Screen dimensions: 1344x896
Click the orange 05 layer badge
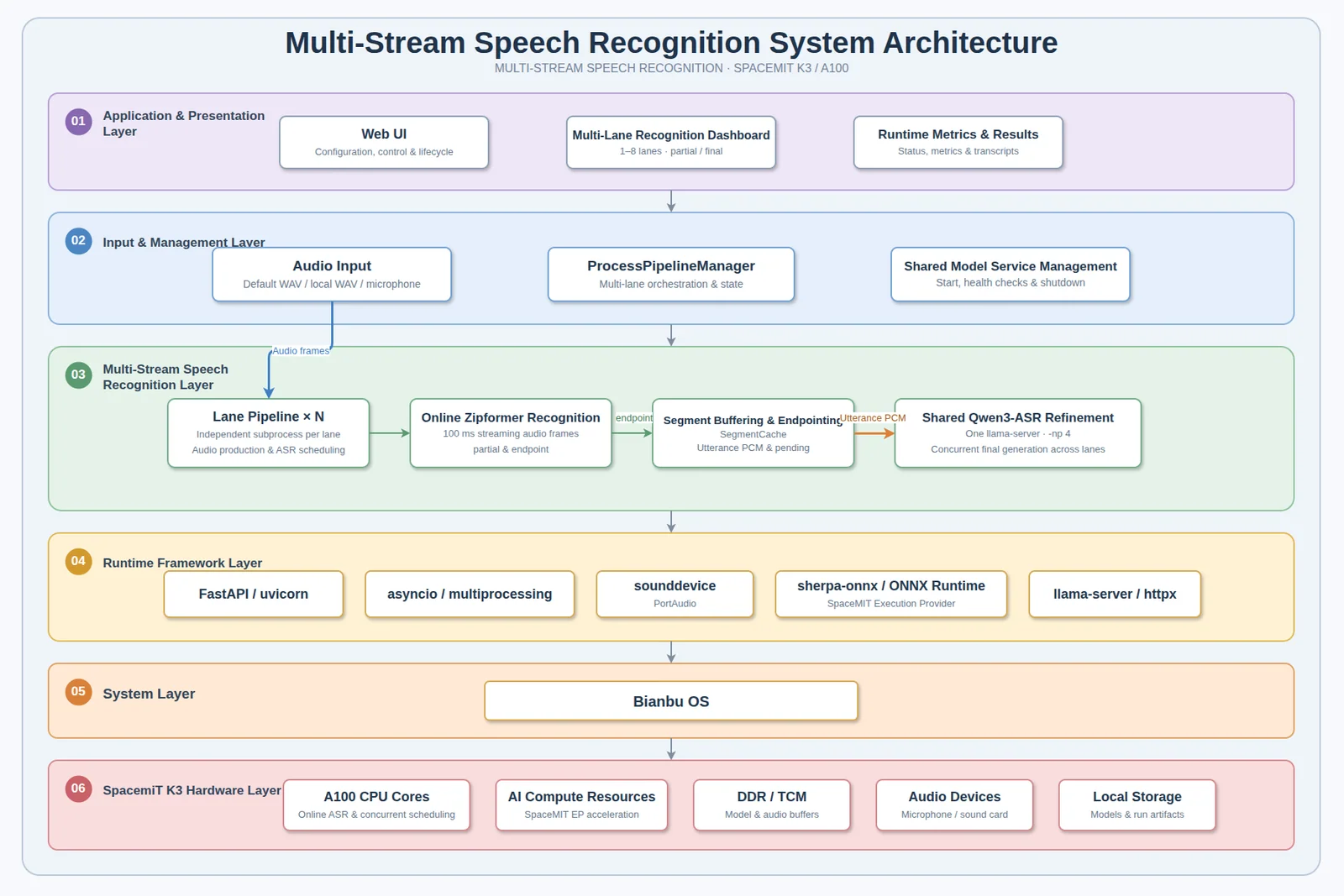pos(78,692)
